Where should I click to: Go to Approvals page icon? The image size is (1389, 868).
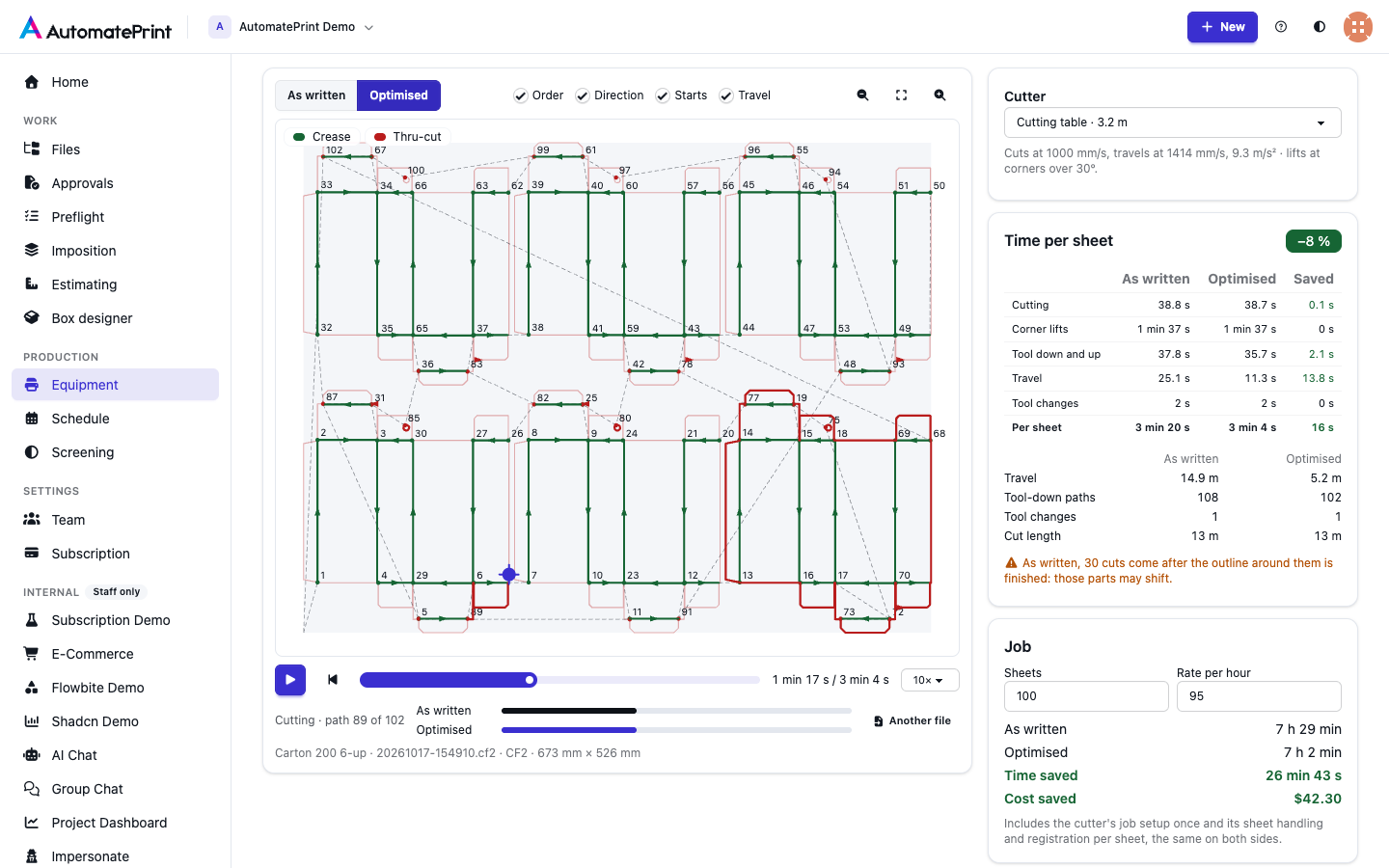point(32,183)
